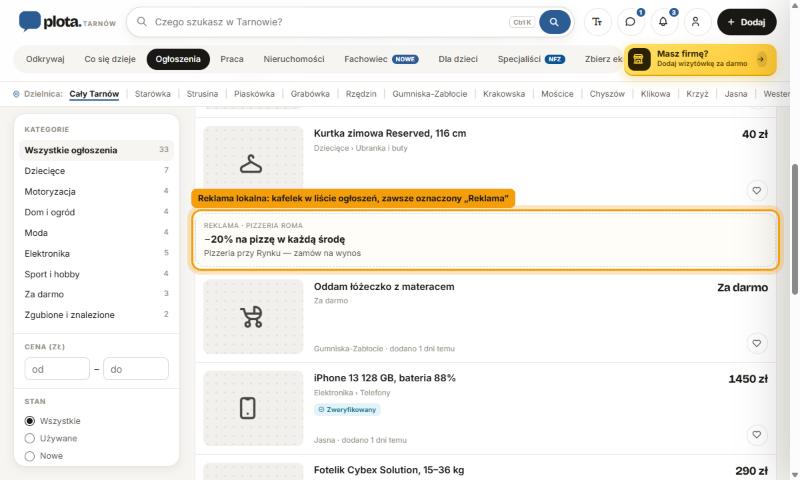Click arrow on Masz firmę banner
Screen dimensions: 800x480
[761, 60]
